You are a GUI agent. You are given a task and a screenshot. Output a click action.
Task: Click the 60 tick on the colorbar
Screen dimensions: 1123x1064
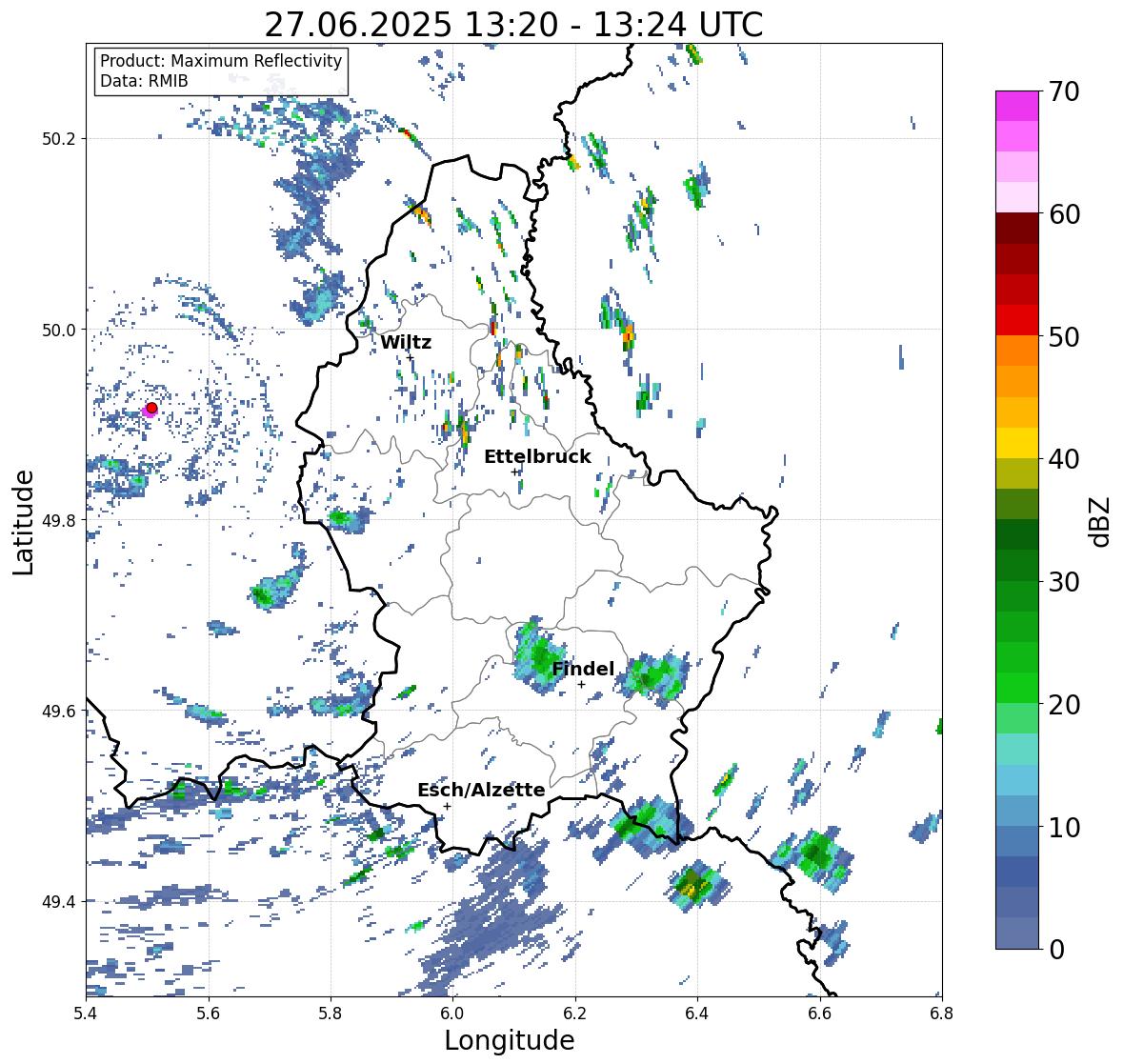[1064, 214]
